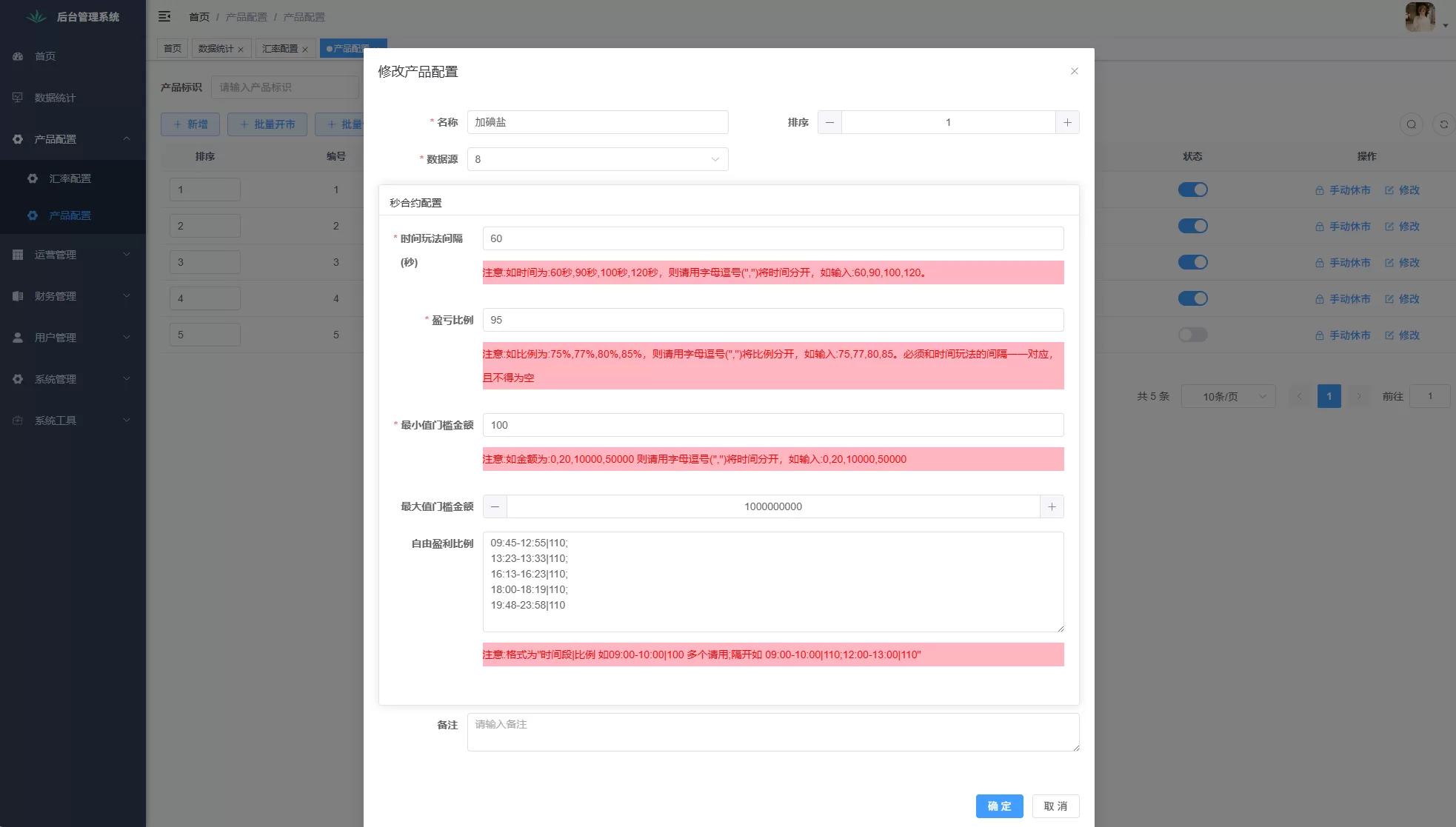Image resolution: width=1456 pixels, height=827 pixels.
Task: Switch to the 汇率配置 tab
Action: pyautogui.click(x=281, y=48)
